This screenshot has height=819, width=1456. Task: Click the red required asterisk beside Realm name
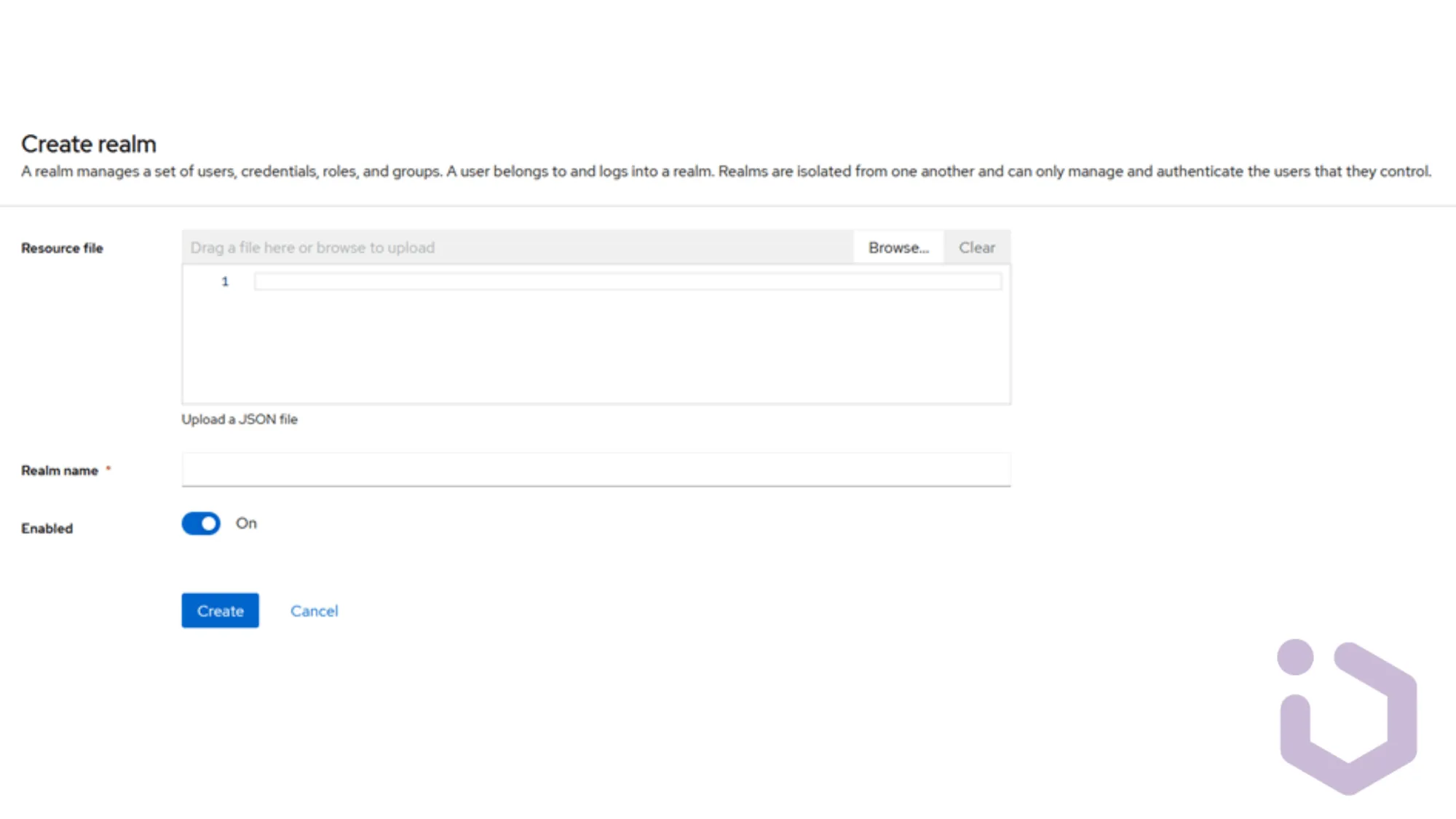point(108,468)
